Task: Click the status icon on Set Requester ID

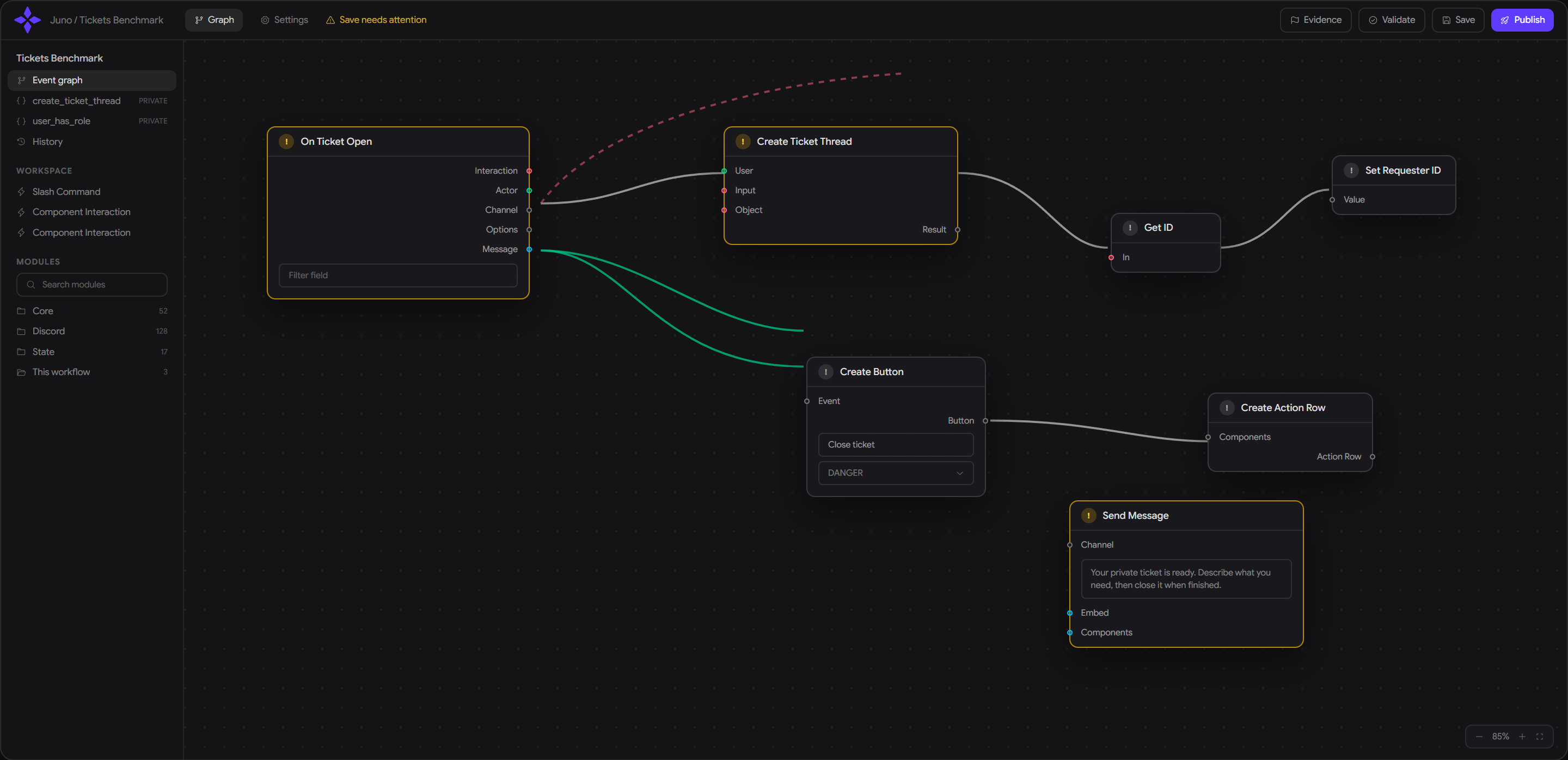Action: point(1351,170)
